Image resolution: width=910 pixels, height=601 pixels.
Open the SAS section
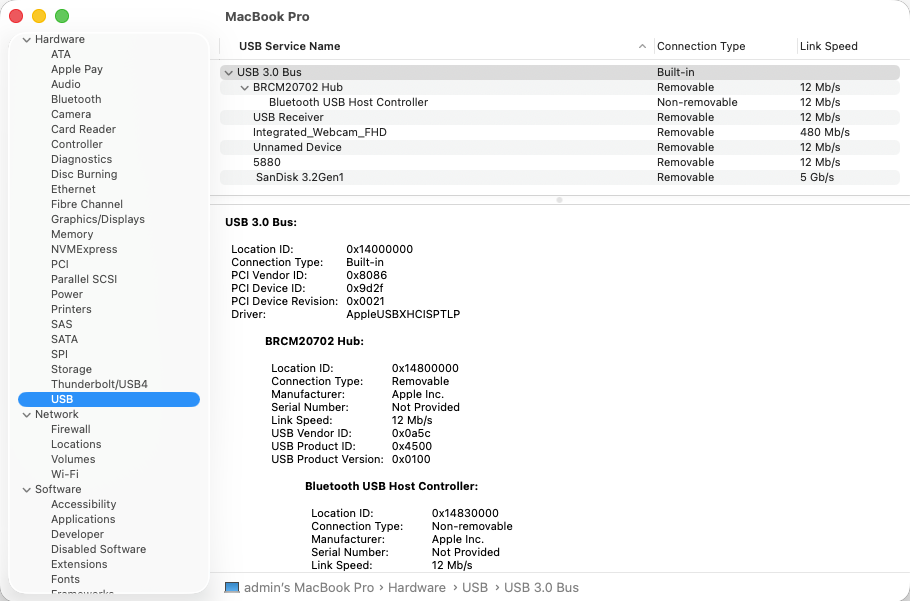[62, 325]
